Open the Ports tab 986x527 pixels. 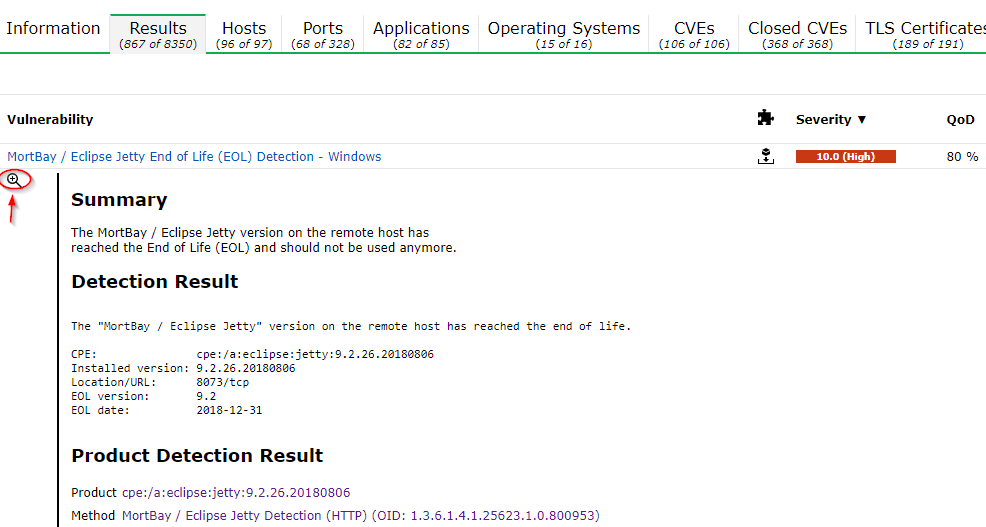(x=323, y=35)
